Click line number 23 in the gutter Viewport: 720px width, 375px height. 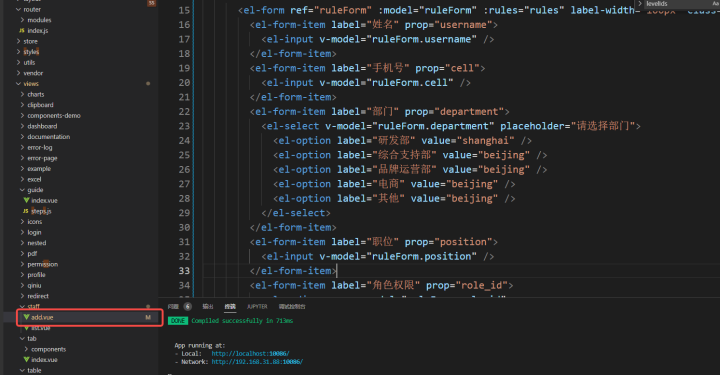pyautogui.click(x=184, y=126)
